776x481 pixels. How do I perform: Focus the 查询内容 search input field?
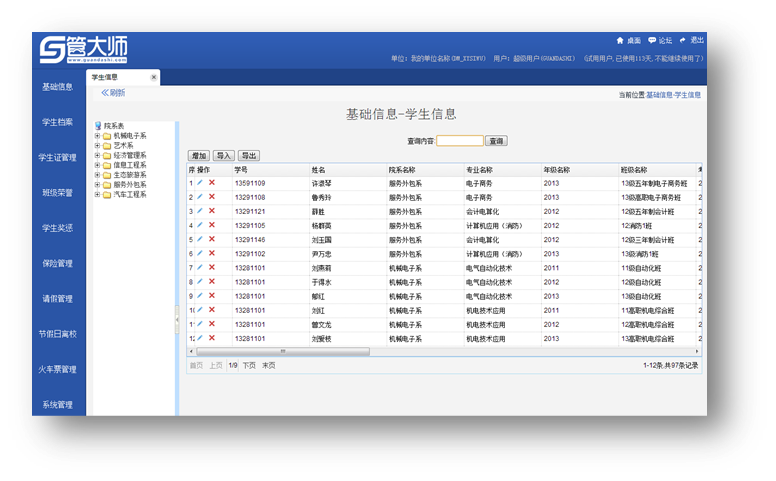pyautogui.click(x=460, y=141)
